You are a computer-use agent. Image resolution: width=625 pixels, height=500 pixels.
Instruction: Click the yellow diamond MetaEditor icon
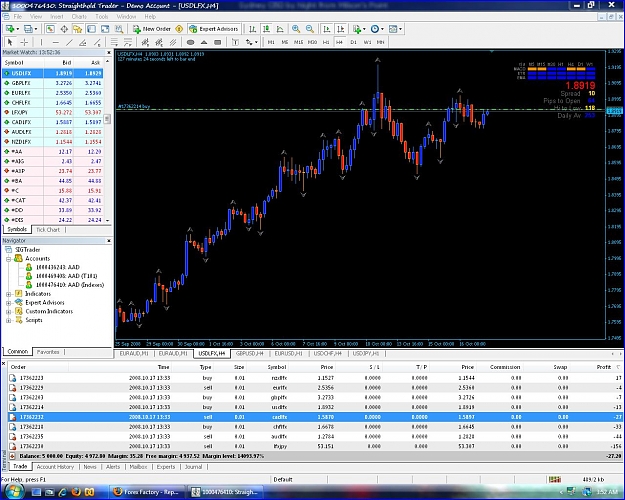[x=179, y=29]
